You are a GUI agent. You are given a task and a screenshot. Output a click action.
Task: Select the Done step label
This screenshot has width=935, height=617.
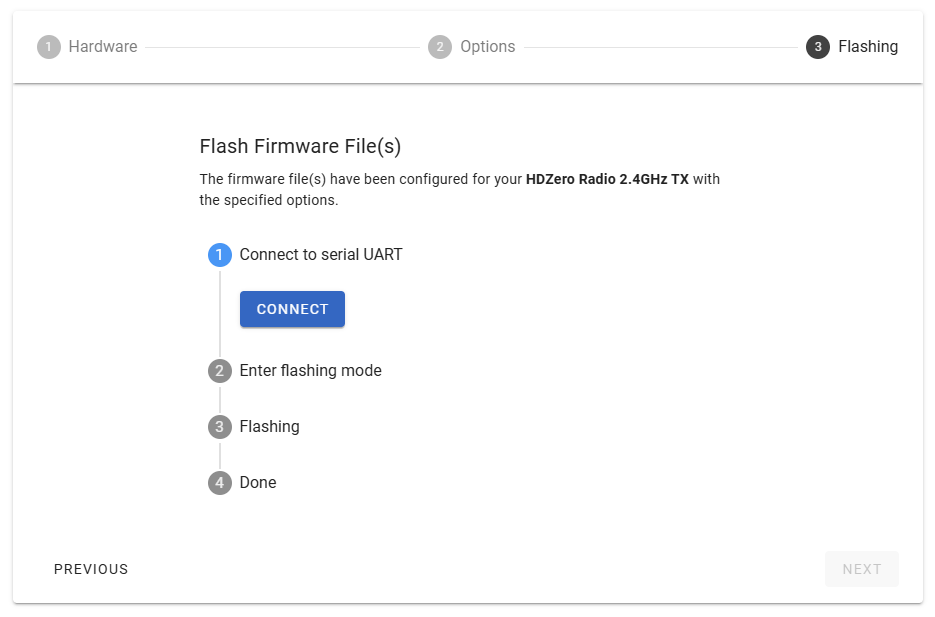coord(258,483)
